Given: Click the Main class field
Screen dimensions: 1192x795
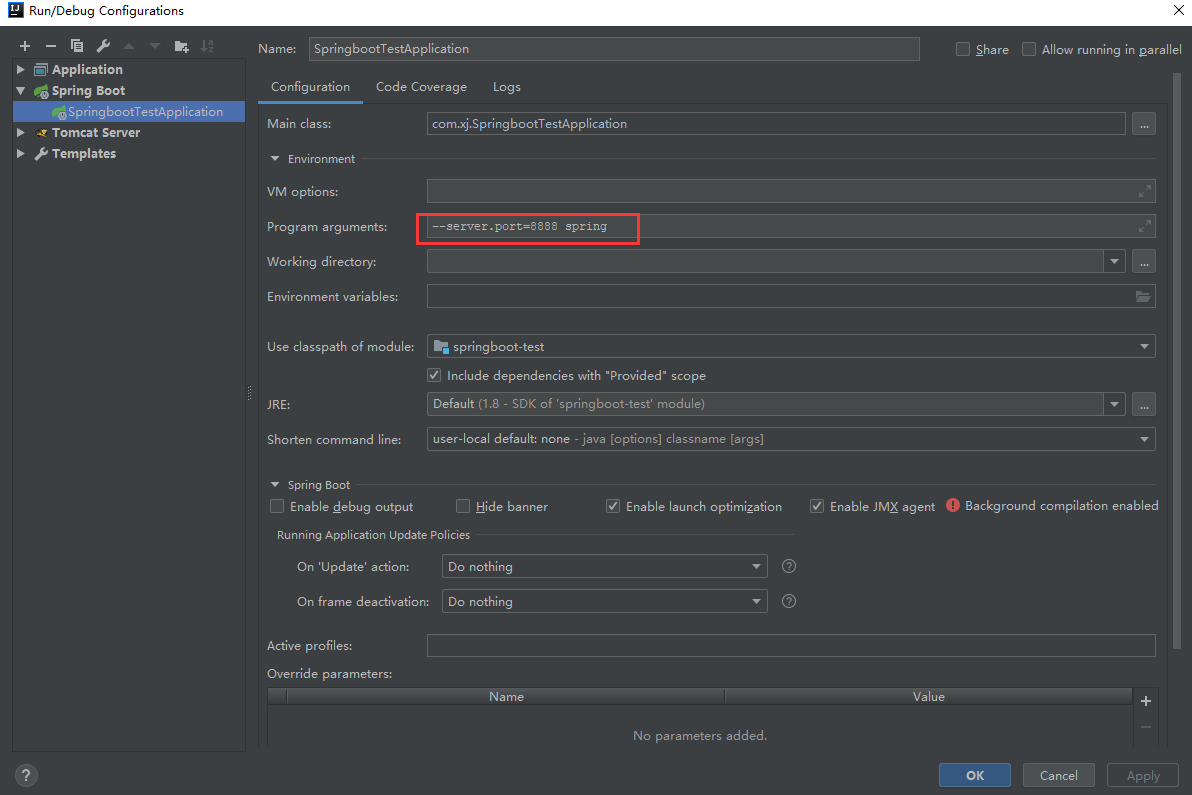Looking at the screenshot, I should tap(776, 124).
